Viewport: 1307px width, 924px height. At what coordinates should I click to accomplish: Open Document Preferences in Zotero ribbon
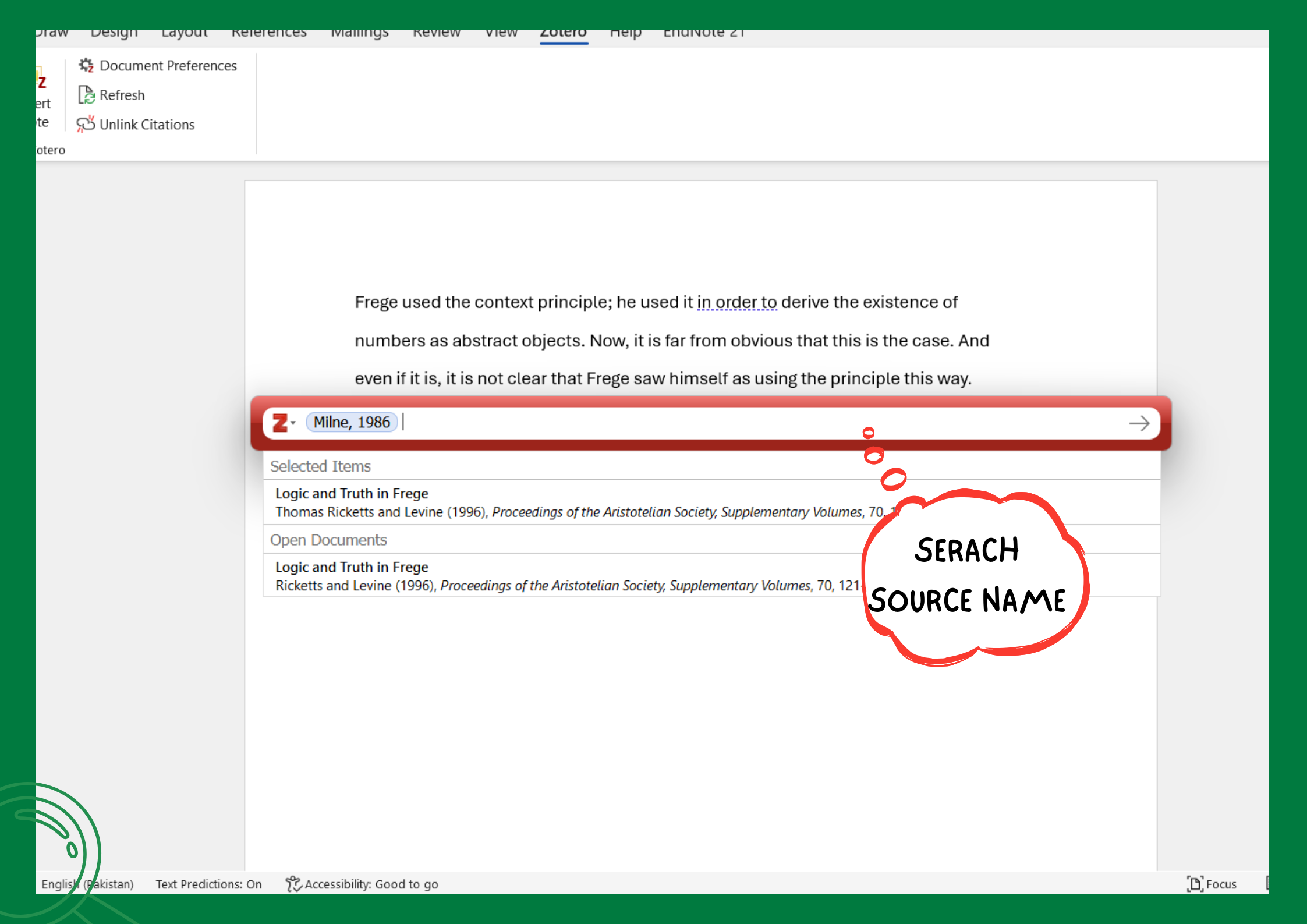(158, 66)
